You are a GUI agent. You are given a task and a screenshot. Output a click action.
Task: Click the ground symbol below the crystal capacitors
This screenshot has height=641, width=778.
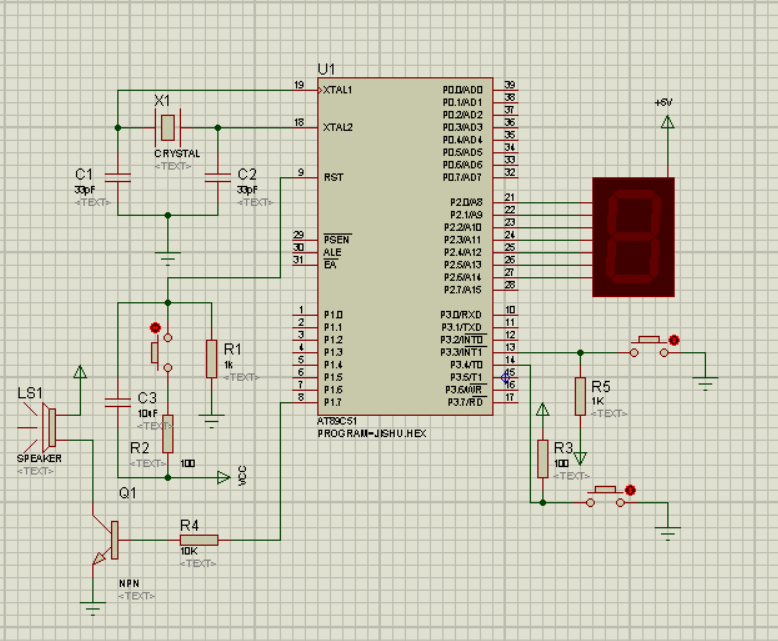168,258
